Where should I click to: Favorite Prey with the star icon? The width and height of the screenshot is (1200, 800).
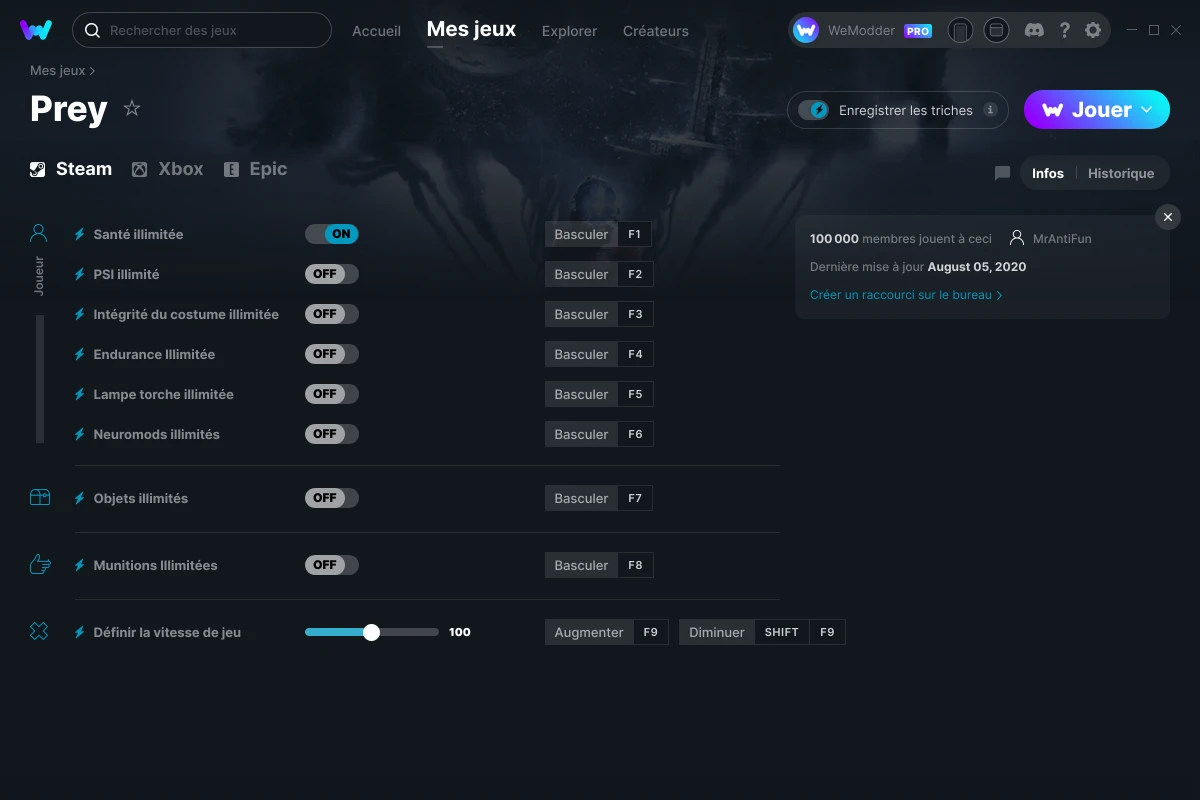pyautogui.click(x=132, y=108)
